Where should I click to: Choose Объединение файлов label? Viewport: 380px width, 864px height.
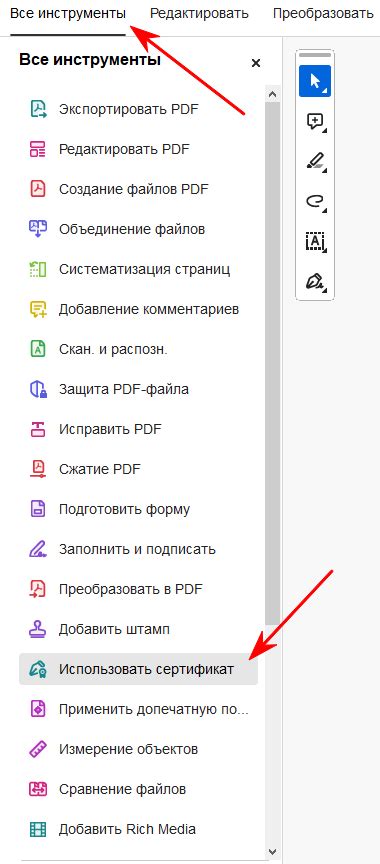click(x=132, y=229)
